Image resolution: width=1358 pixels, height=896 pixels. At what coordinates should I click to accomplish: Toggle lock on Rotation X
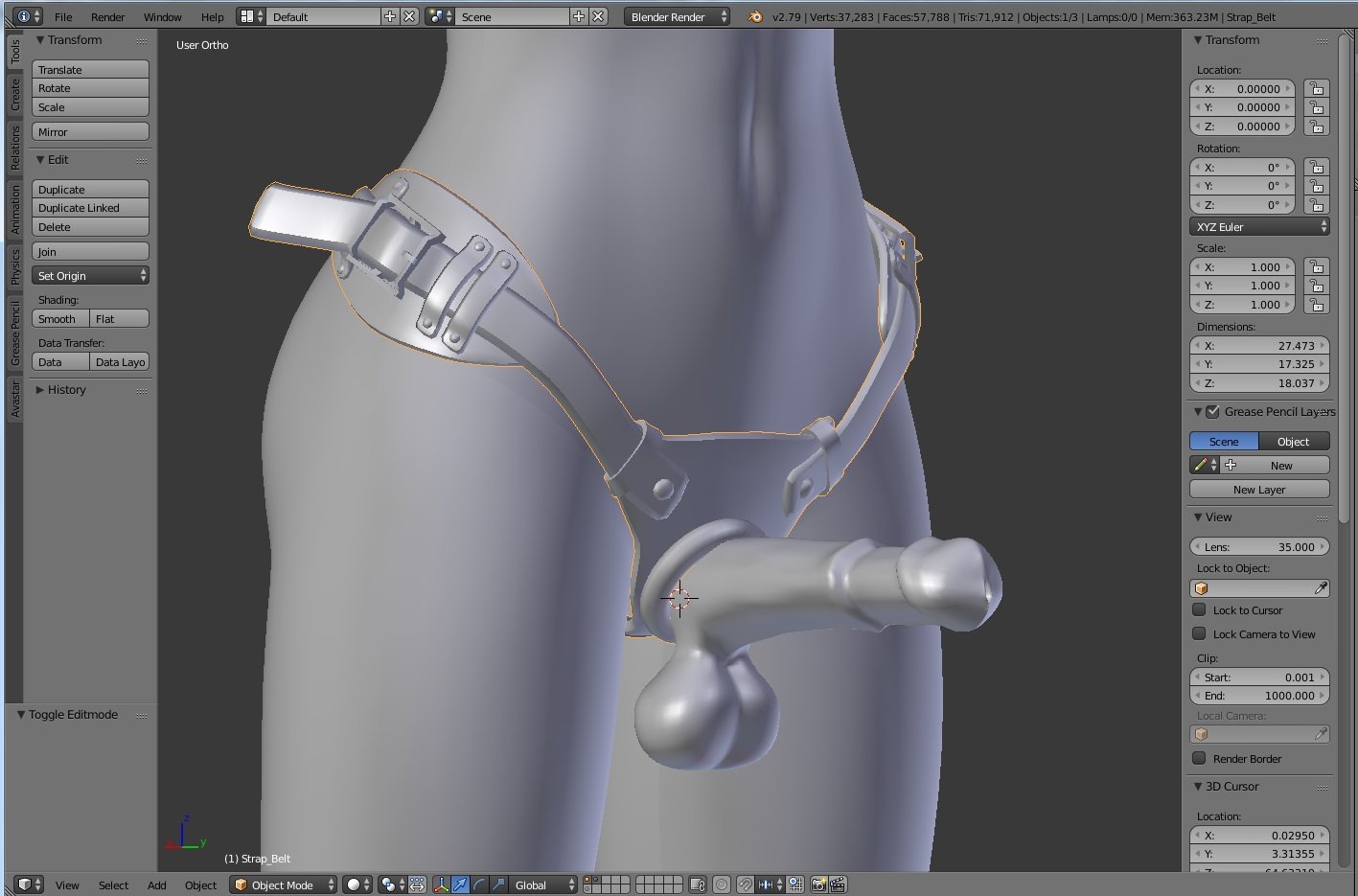[x=1317, y=167]
